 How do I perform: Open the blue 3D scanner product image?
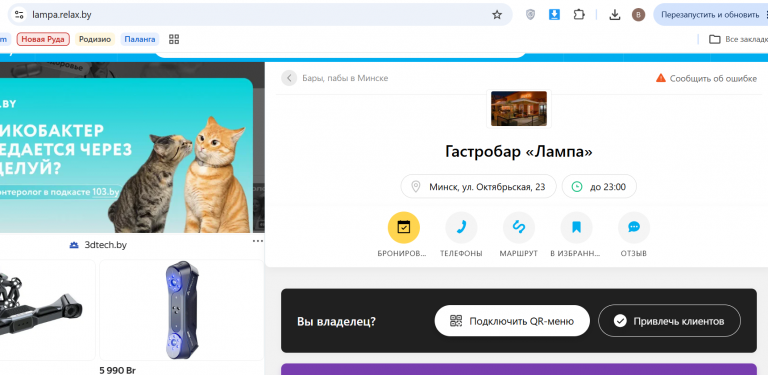tap(182, 310)
